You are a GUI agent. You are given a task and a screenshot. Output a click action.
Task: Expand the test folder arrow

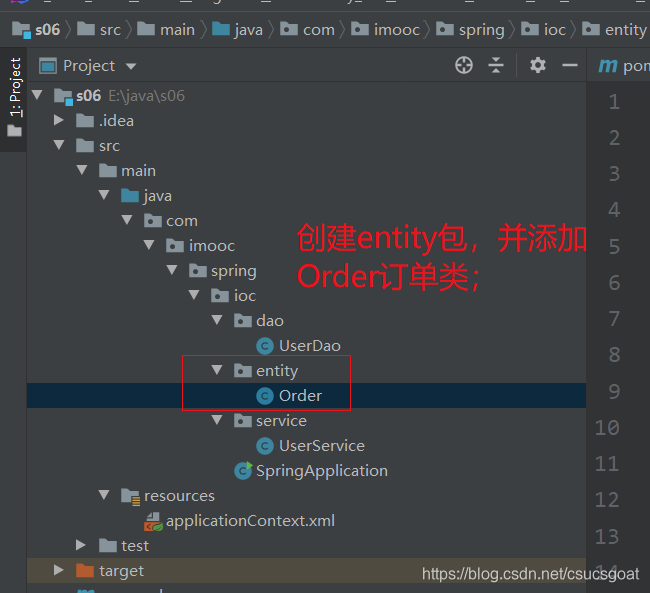tap(81, 545)
